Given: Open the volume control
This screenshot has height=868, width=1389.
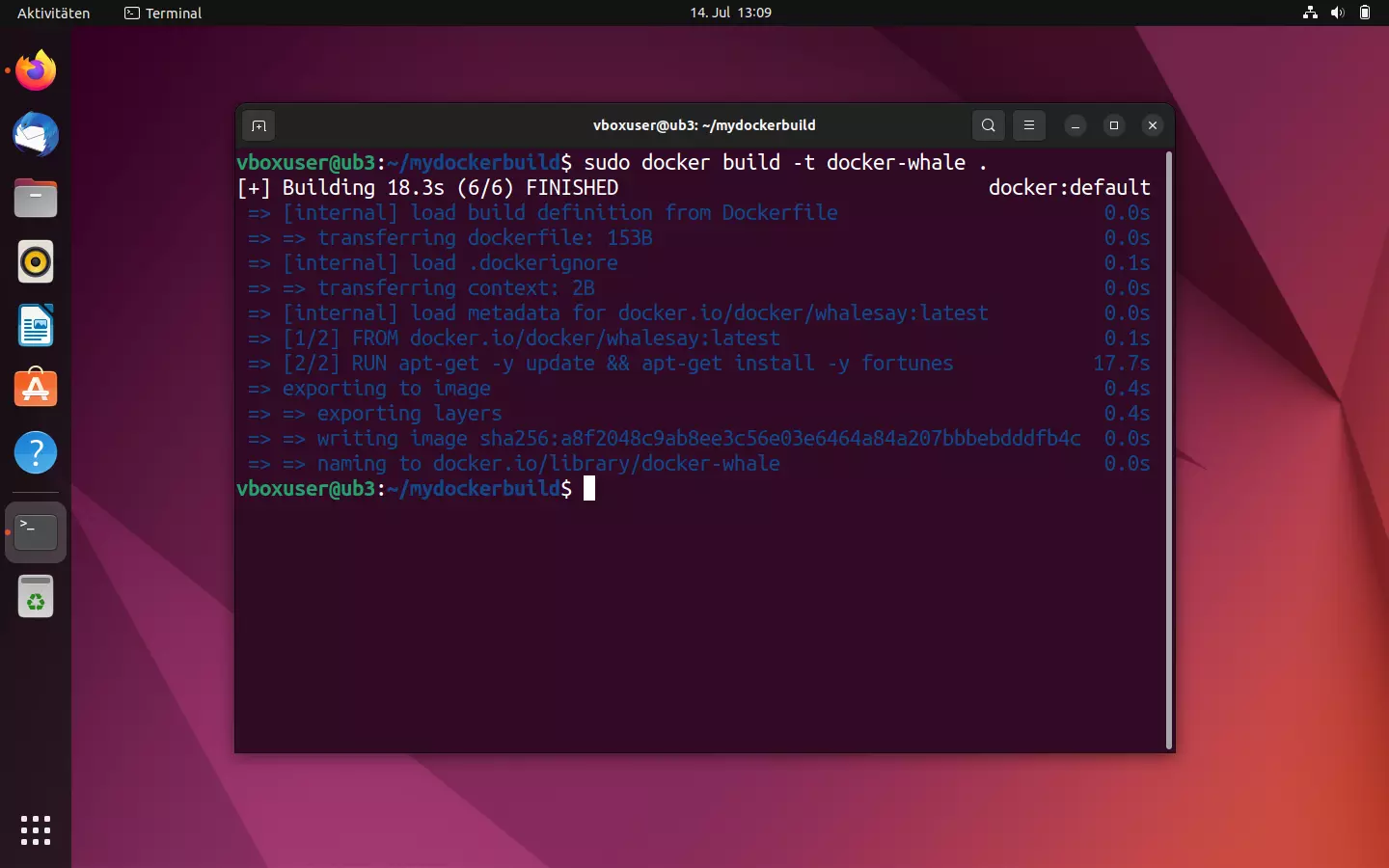Looking at the screenshot, I should point(1338,13).
